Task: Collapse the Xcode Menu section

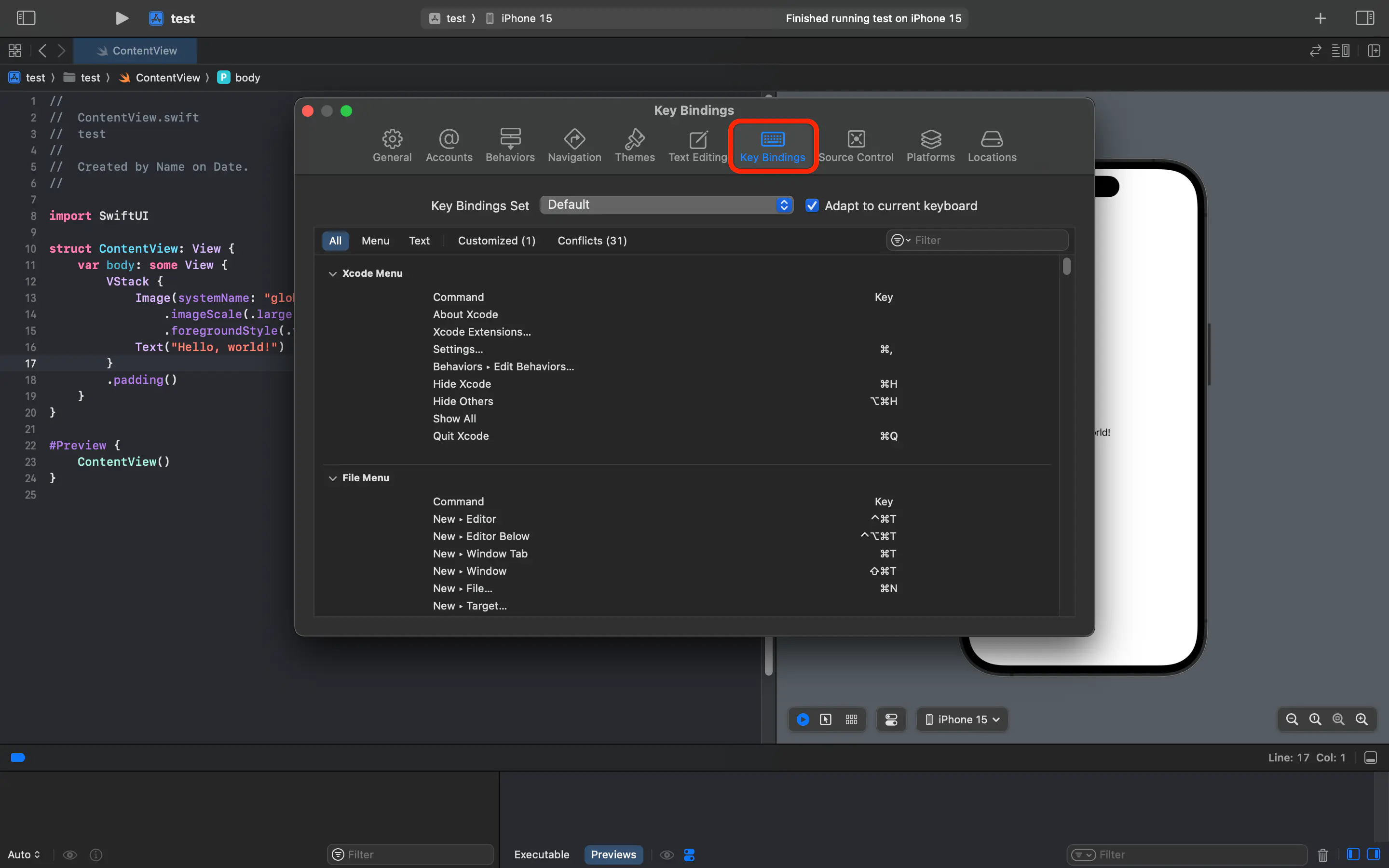Action: click(332, 274)
